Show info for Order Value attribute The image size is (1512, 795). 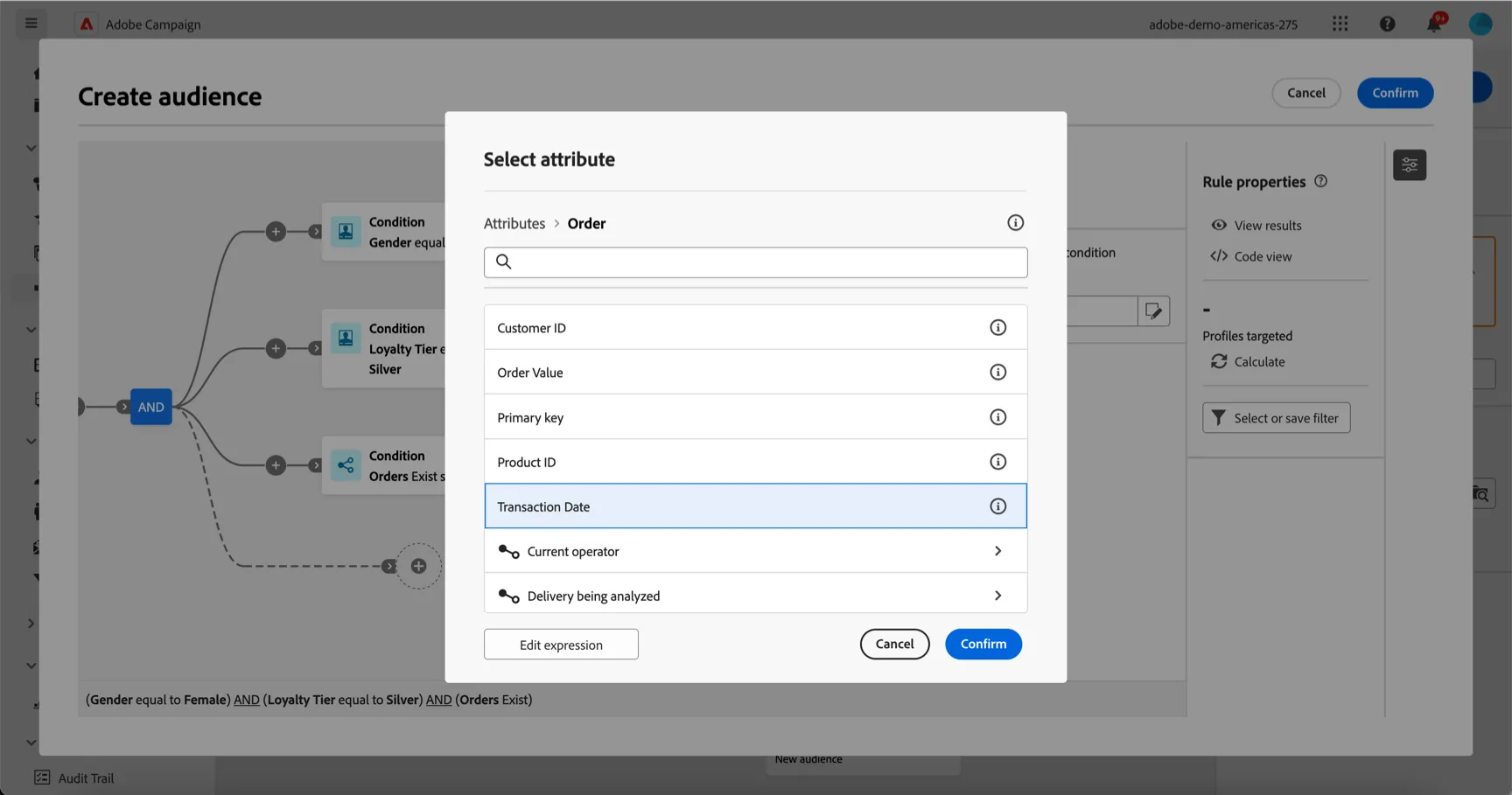click(x=997, y=373)
